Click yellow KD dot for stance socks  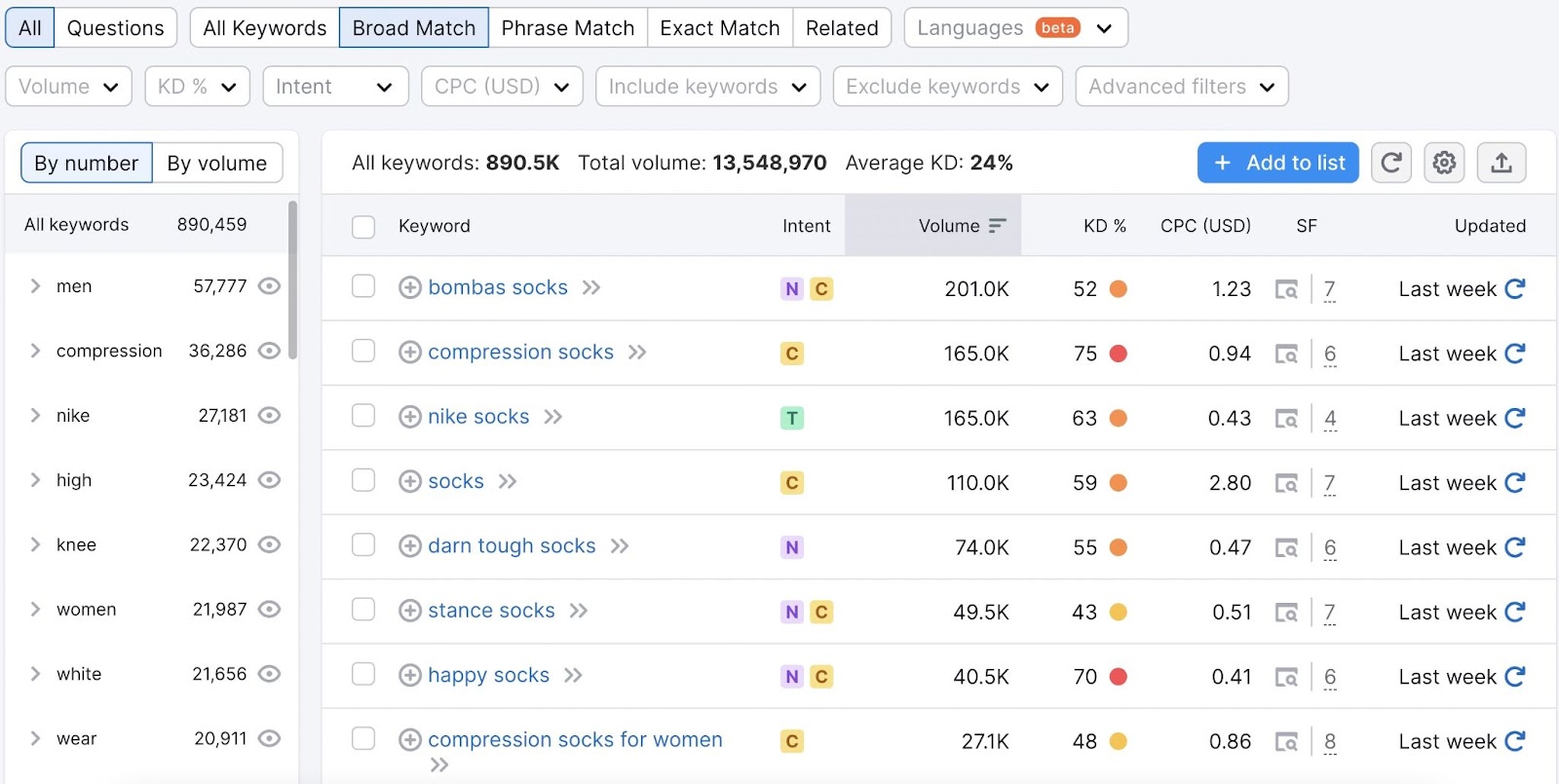pyautogui.click(x=1119, y=612)
